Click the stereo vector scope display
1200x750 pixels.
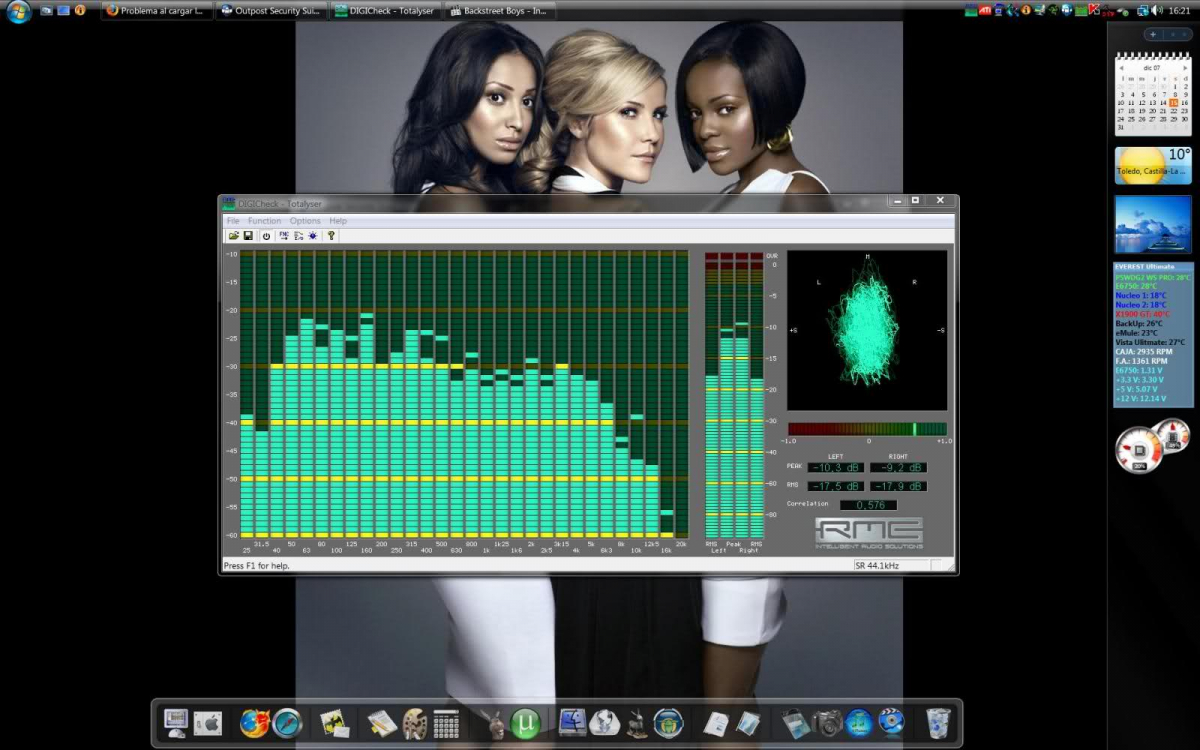(867, 330)
